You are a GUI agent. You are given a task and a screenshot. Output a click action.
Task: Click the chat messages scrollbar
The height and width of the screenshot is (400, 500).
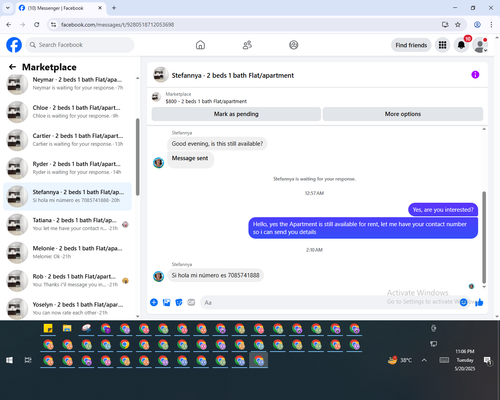pyautogui.click(x=484, y=237)
